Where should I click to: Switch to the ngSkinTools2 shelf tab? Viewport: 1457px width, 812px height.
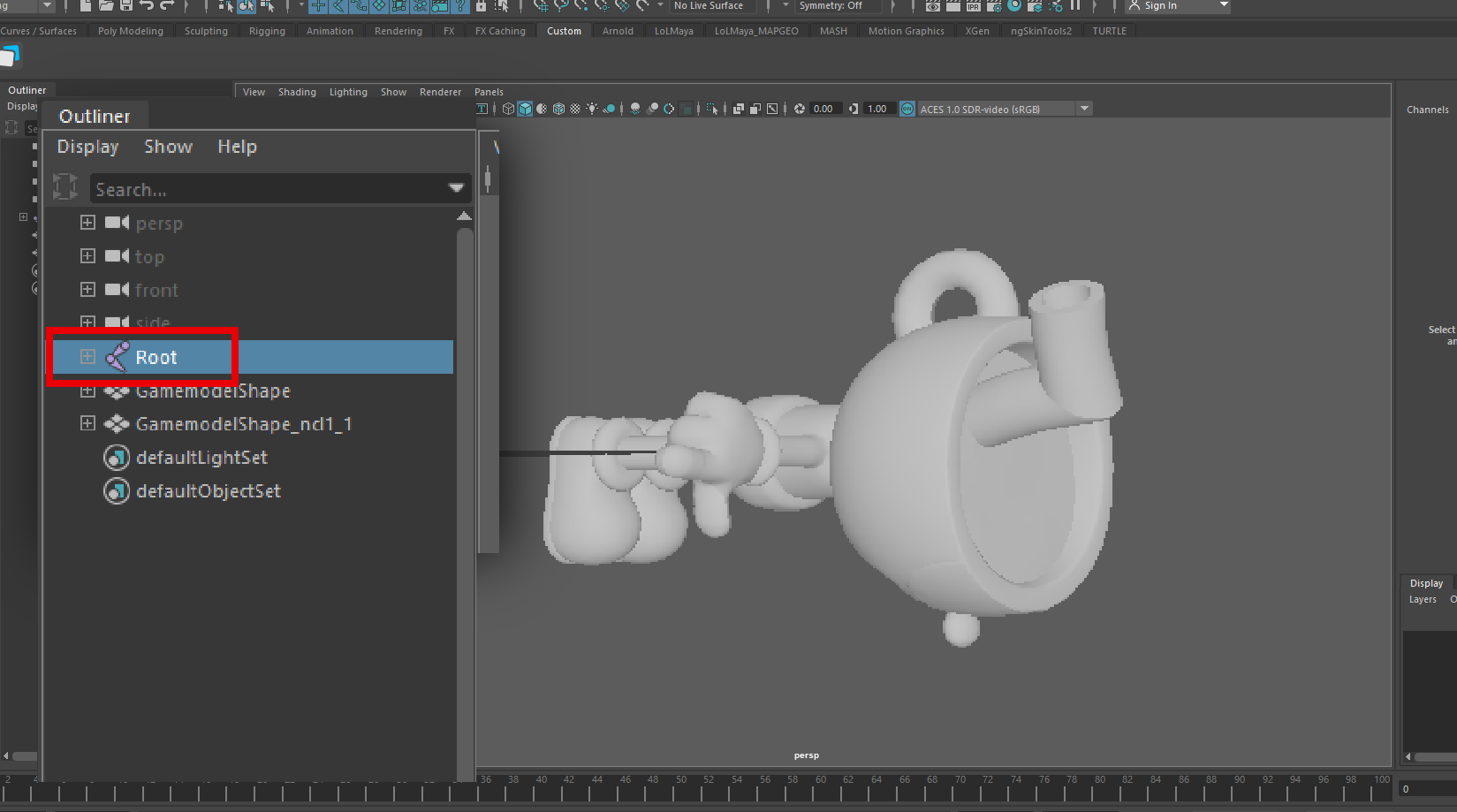point(1041,31)
